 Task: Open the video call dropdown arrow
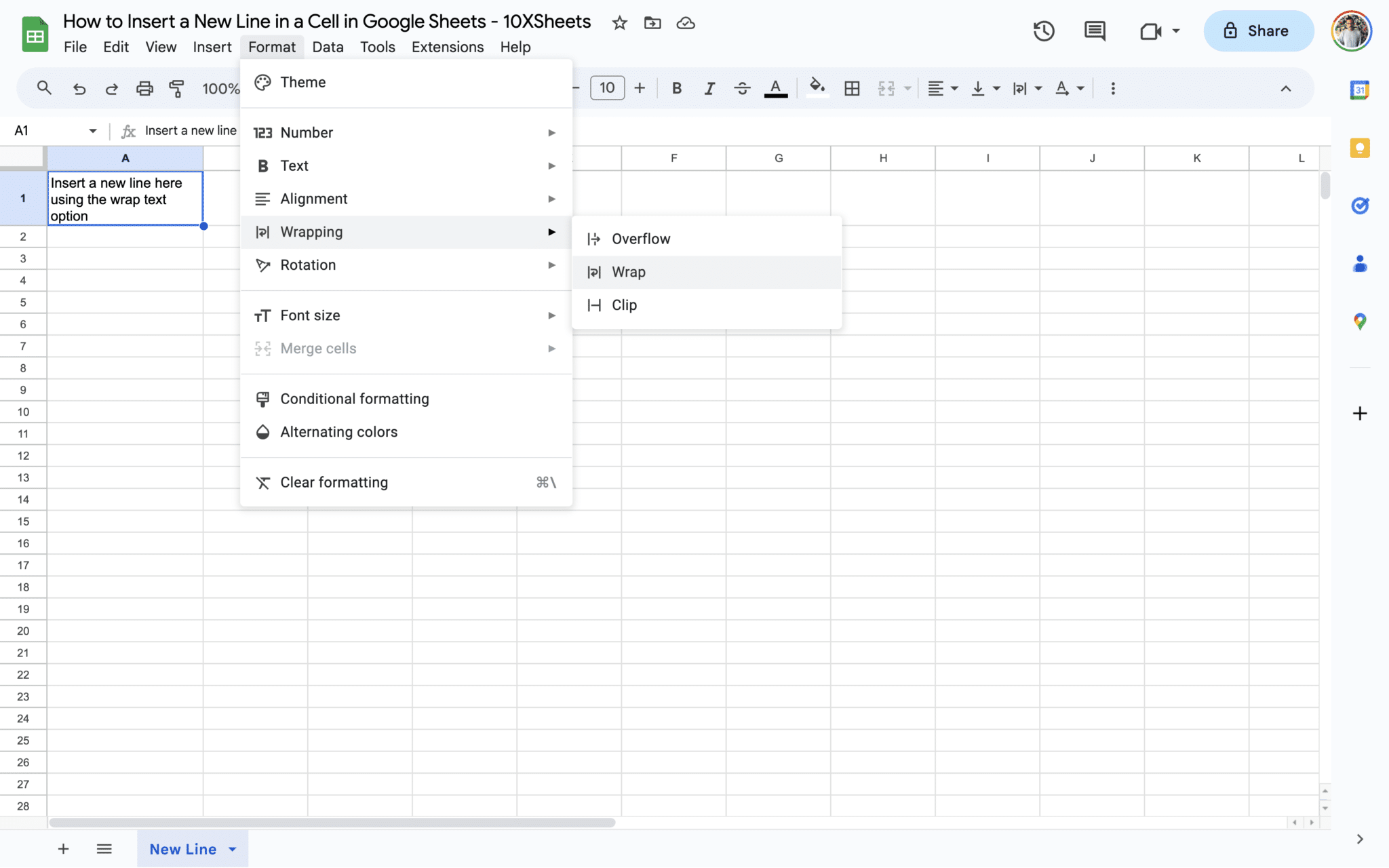tap(1176, 31)
